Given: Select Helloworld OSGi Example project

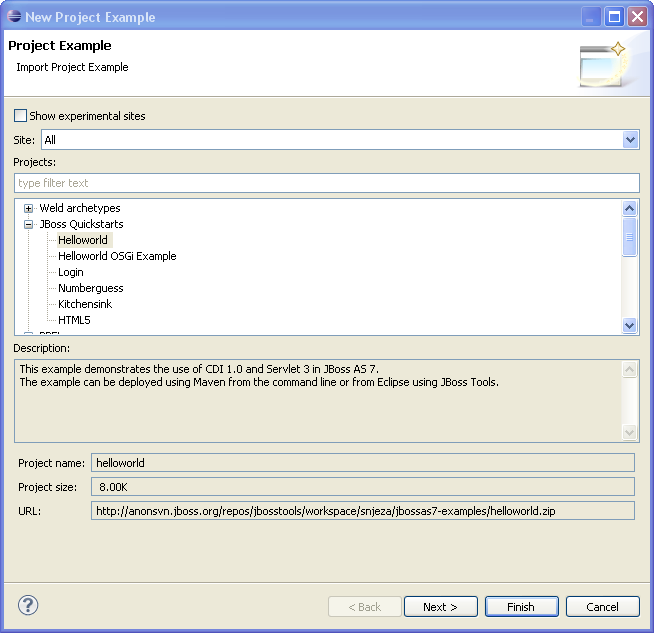Looking at the screenshot, I should [x=116, y=256].
